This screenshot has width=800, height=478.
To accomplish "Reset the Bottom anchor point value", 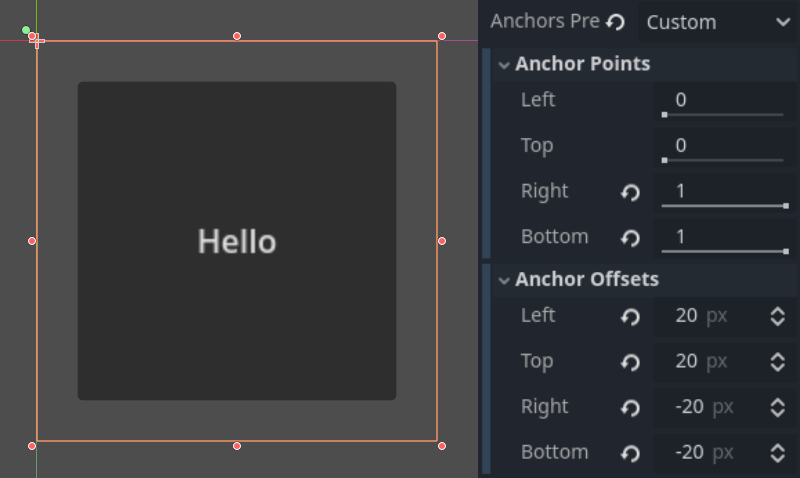I will coord(630,238).
